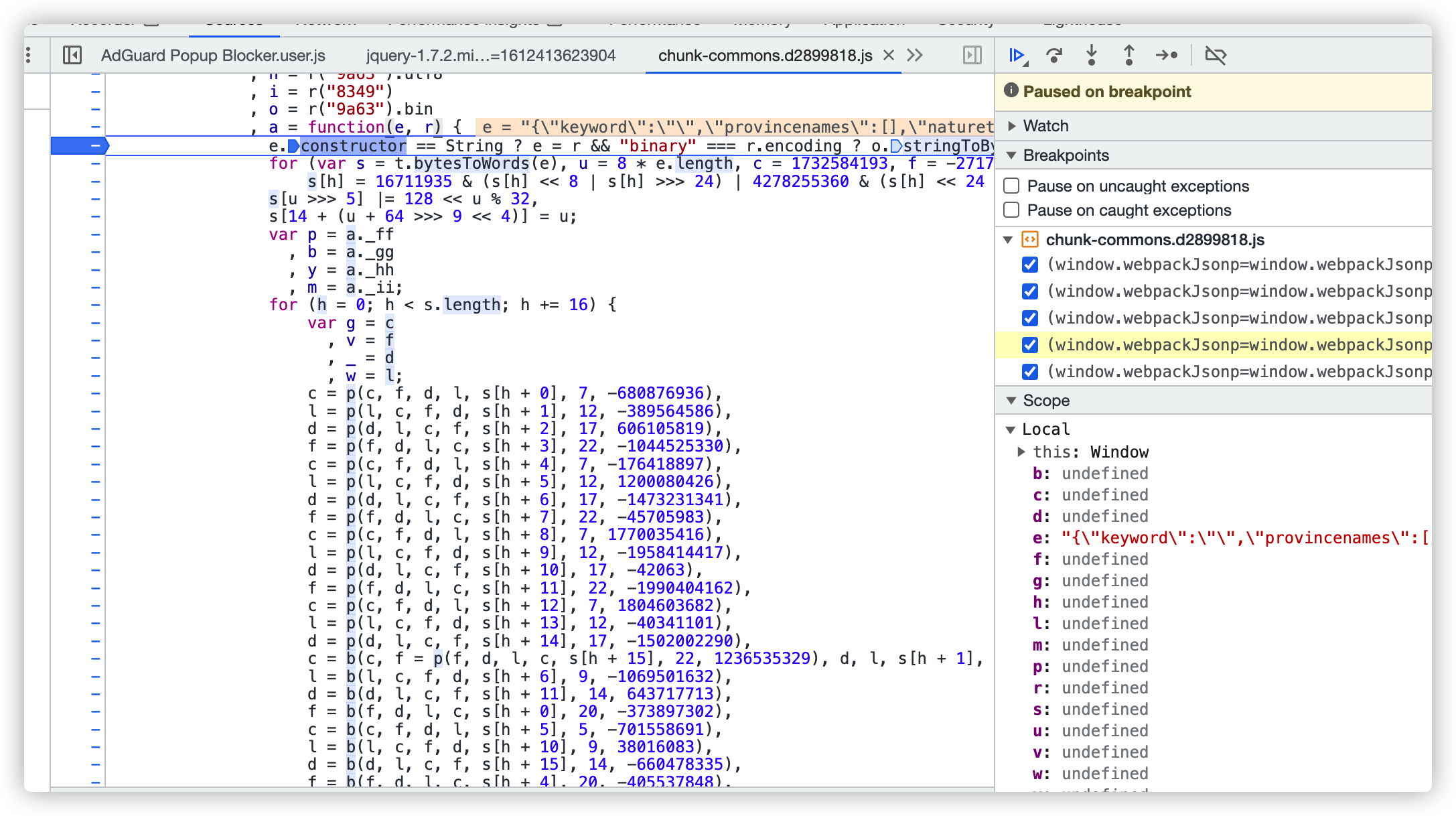Select scope variable s: undefined
The width and height of the screenshot is (1456, 816).
click(x=1090, y=709)
